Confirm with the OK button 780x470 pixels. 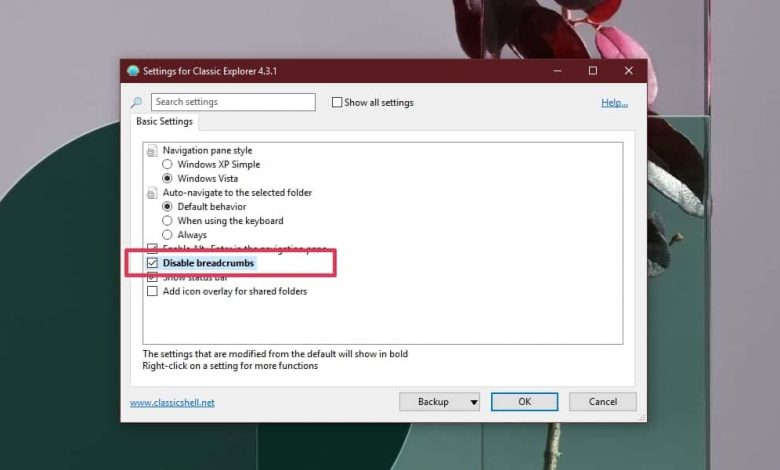tap(524, 402)
